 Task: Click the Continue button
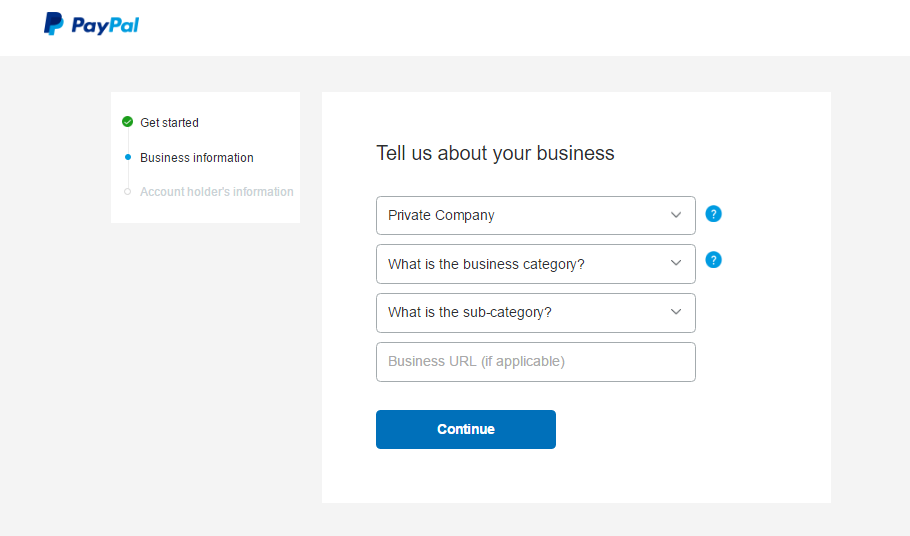point(466,429)
